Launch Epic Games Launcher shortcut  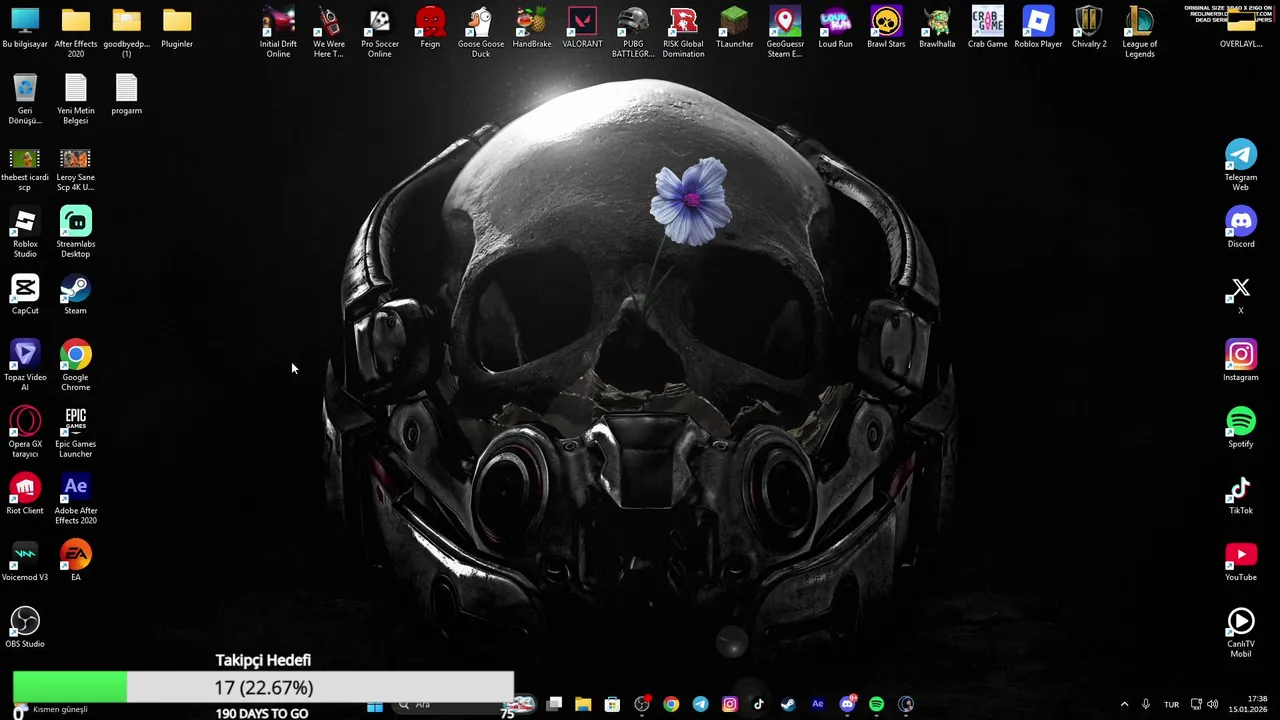[x=76, y=433]
